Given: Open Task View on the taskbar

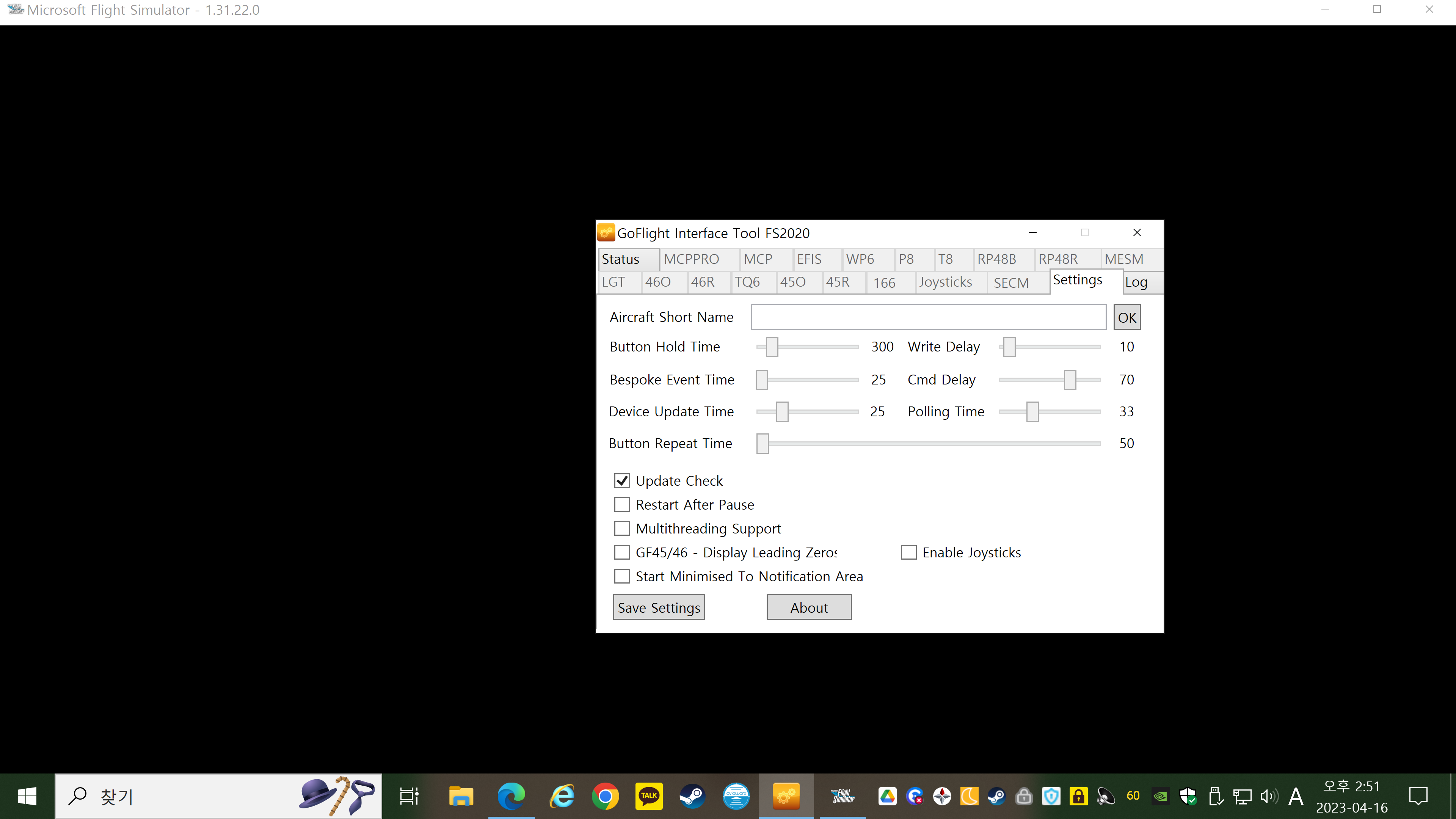Looking at the screenshot, I should [x=409, y=796].
